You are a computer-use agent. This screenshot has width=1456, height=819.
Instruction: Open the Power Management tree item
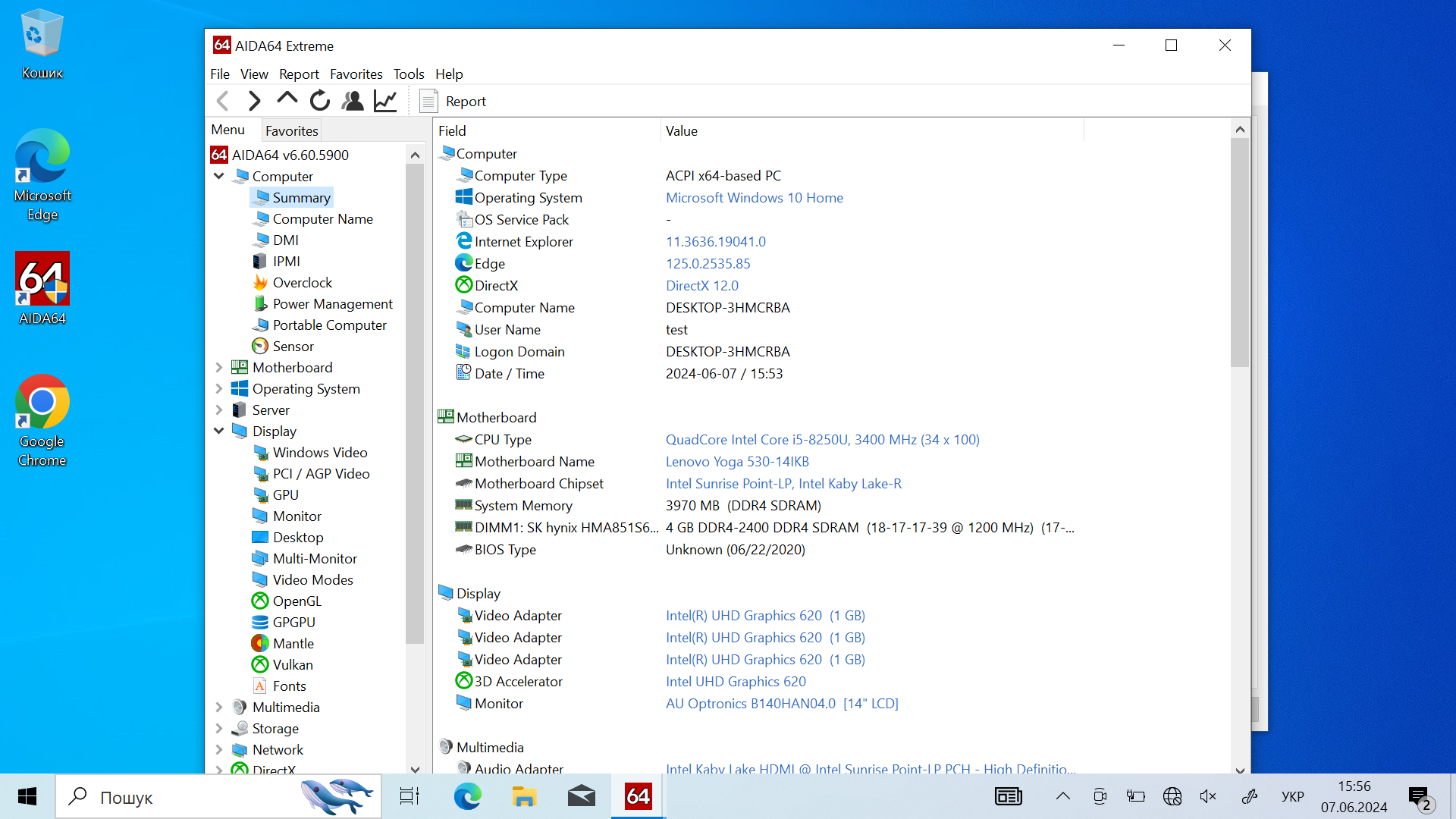(332, 303)
